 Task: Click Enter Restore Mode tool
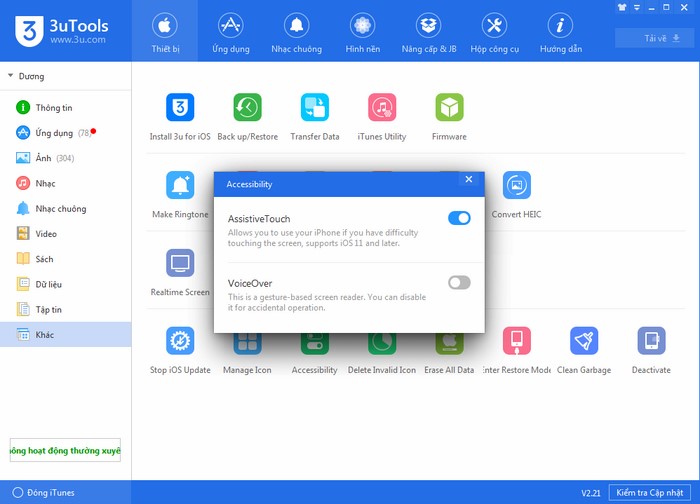517,341
